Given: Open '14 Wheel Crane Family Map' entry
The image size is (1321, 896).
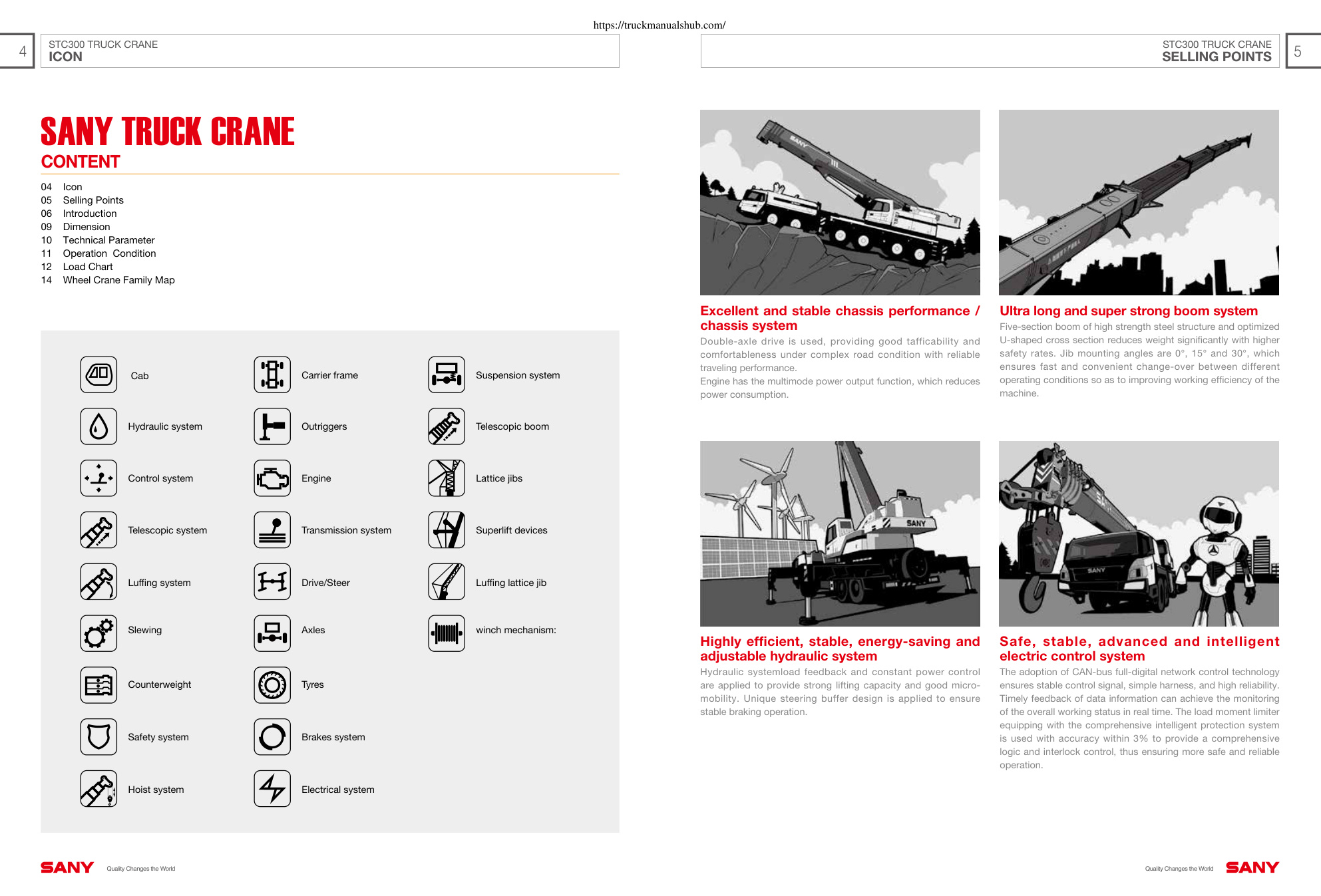Looking at the screenshot, I should pyautogui.click(x=108, y=280).
